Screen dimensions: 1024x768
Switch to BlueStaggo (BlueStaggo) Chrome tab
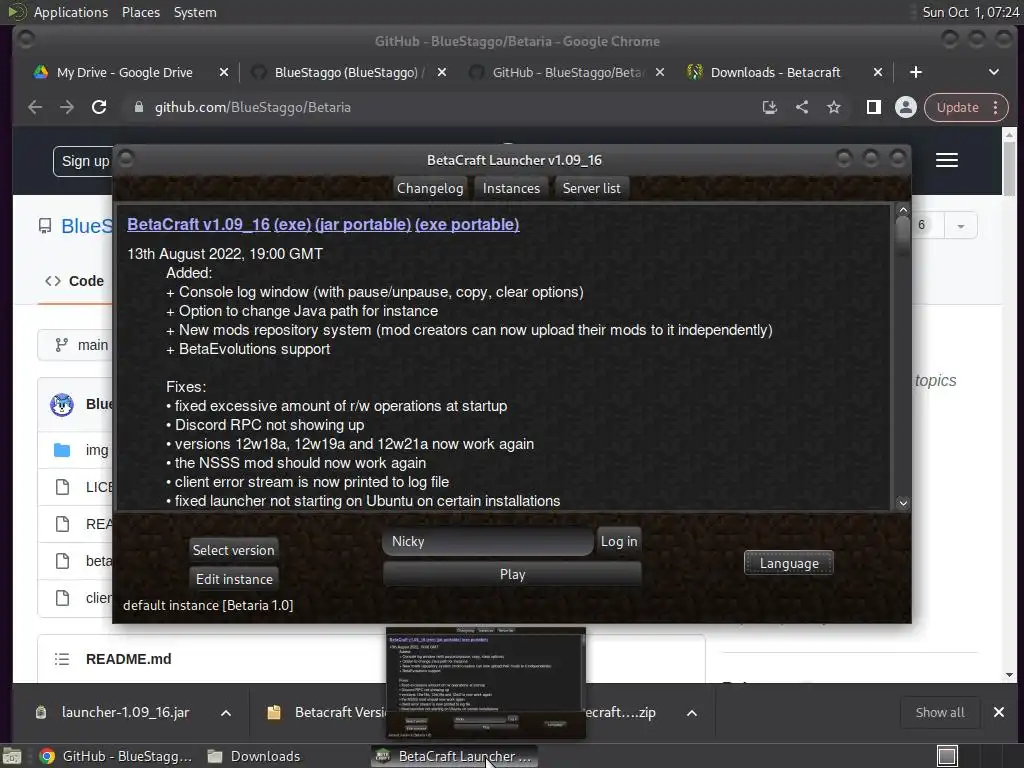pyautogui.click(x=346, y=72)
